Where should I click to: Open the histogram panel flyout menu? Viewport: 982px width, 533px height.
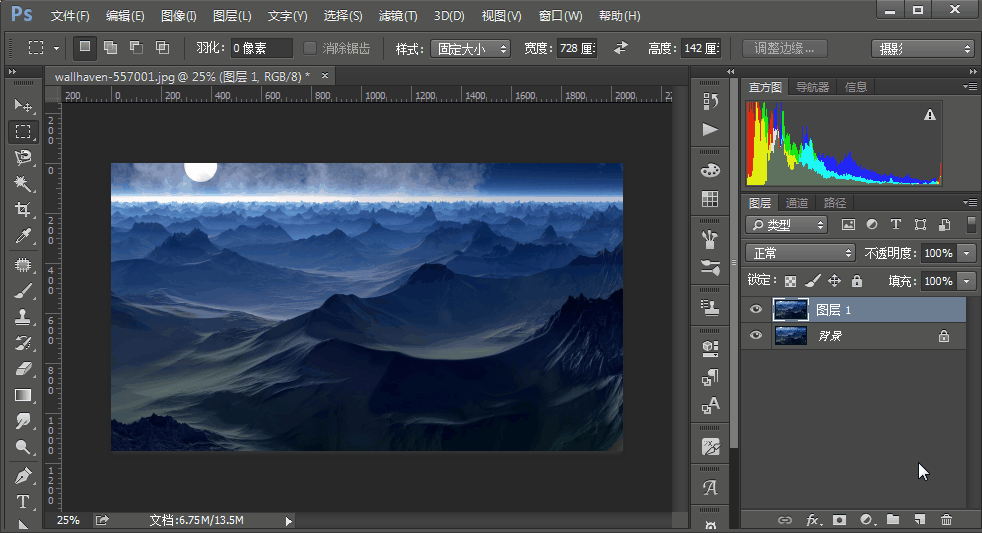[969, 86]
